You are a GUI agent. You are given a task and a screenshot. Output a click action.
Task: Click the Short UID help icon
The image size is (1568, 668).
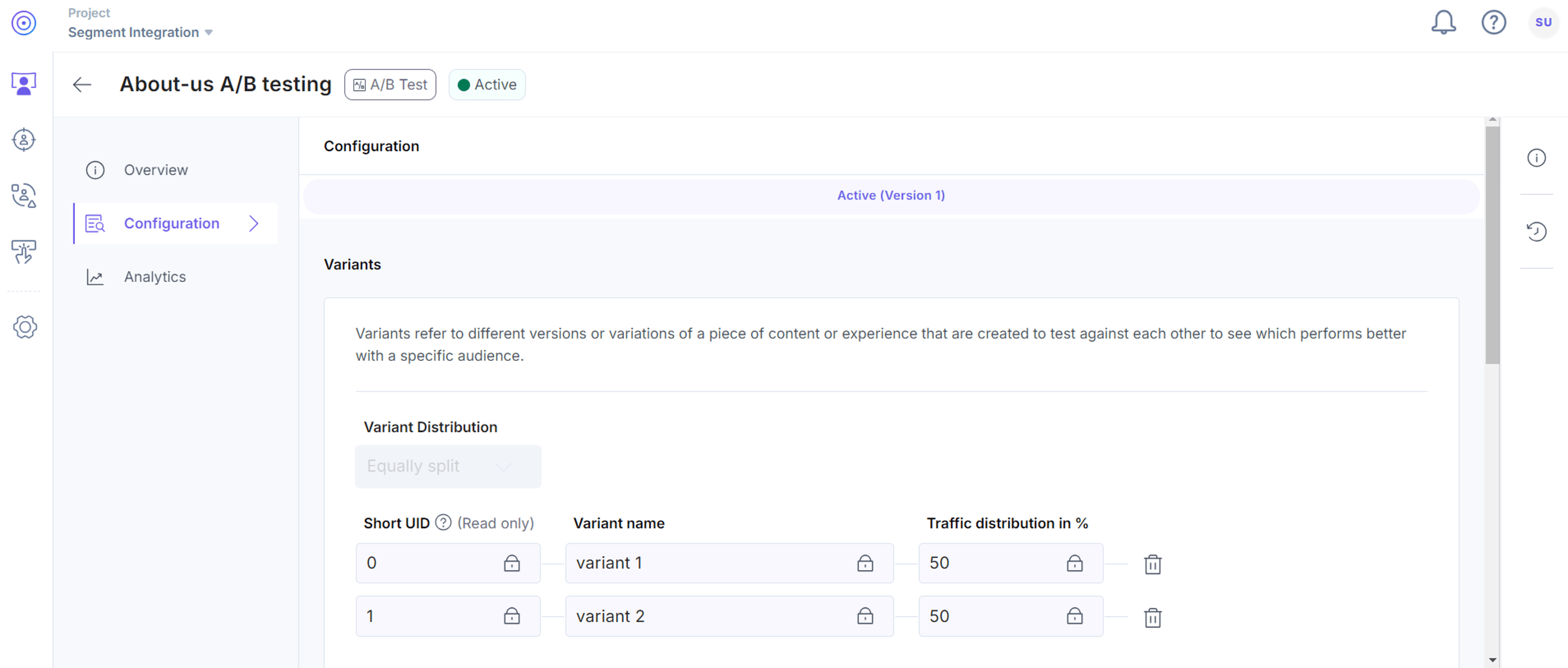pos(443,523)
